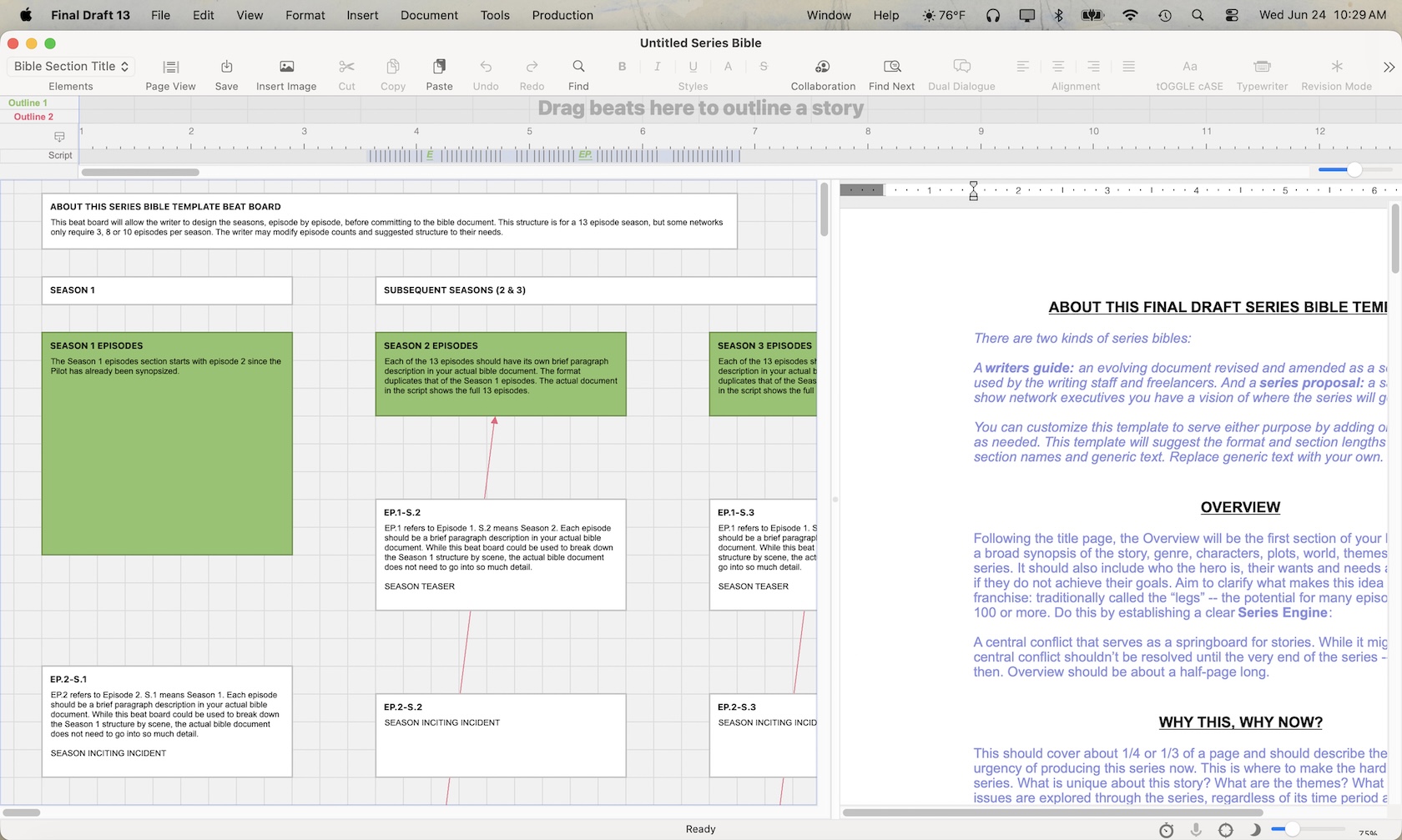This screenshot has height=840, width=1402.
Task: Open the Production menu
Action: tap(562, 15)
